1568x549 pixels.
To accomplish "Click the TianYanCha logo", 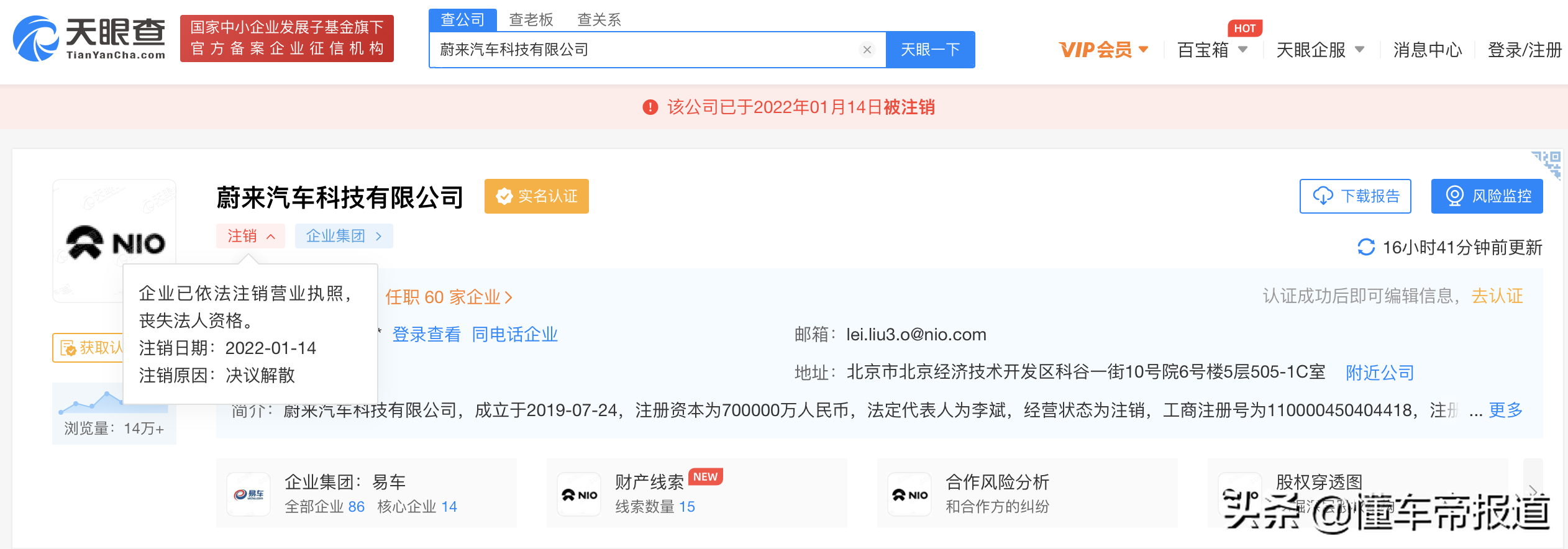I will (x=89, y=39).
